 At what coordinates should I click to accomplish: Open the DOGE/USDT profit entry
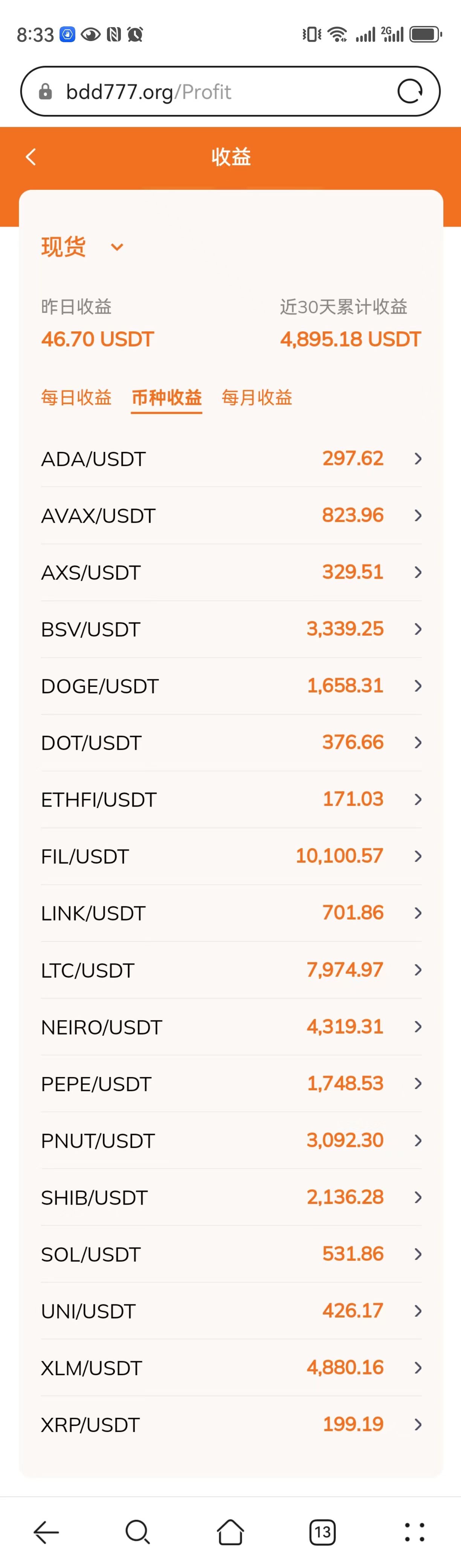coord(231,686)
